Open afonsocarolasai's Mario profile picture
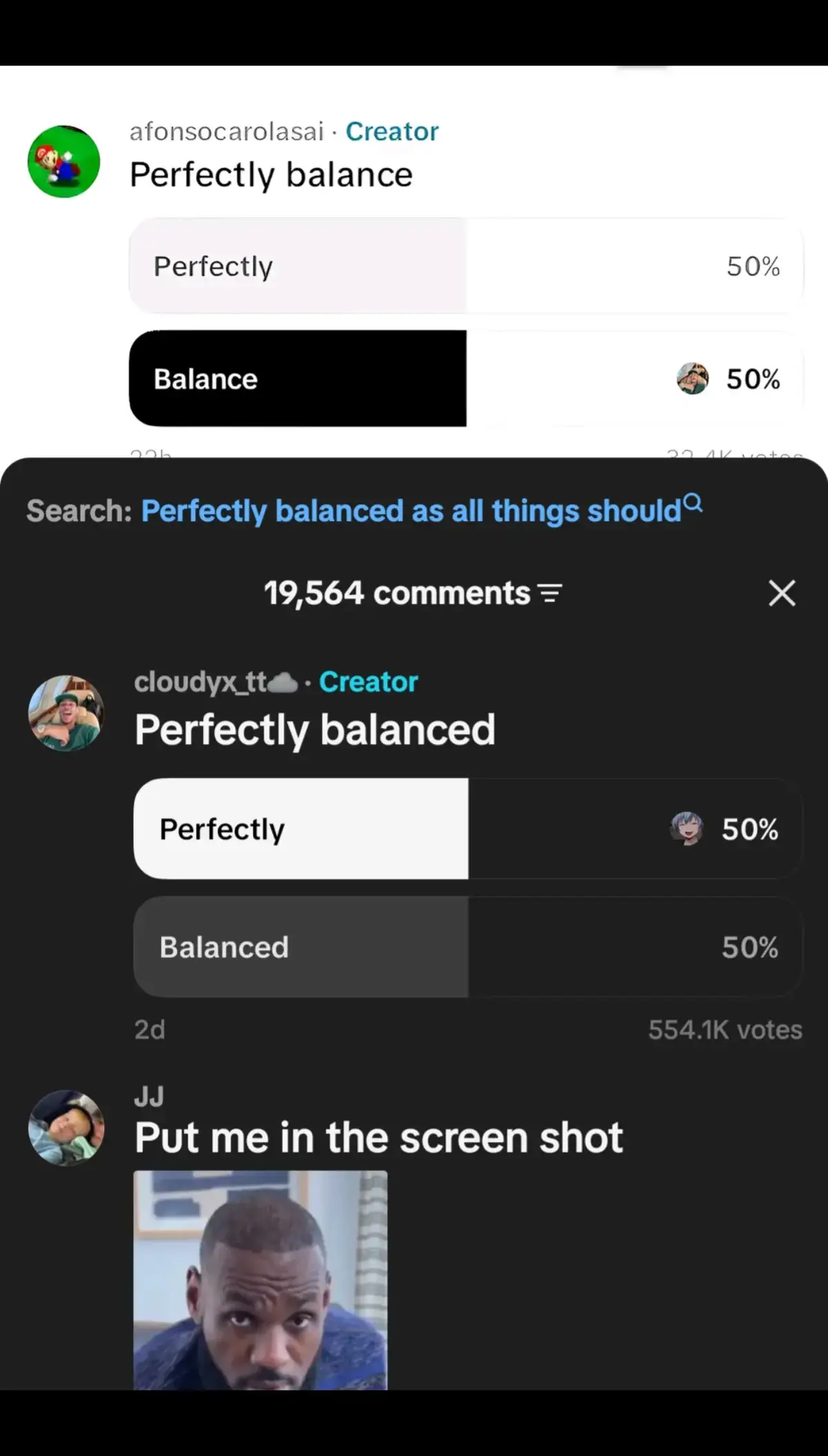The image size is (828, 1456). pyautogui.click(x=63, y=161)
